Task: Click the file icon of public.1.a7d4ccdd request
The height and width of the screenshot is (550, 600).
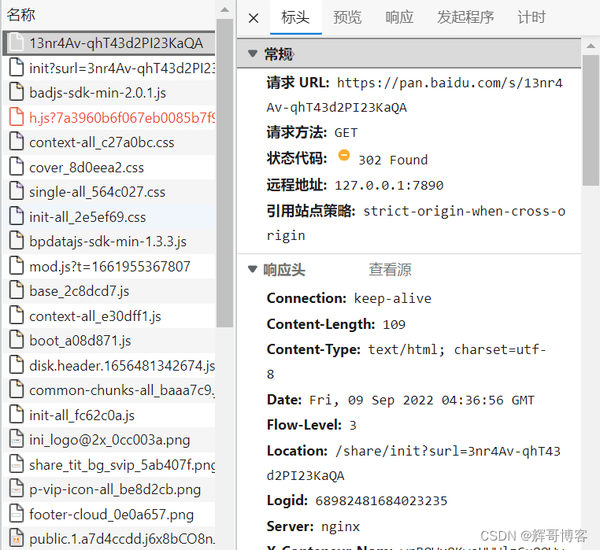Action: tap(16, 539)
